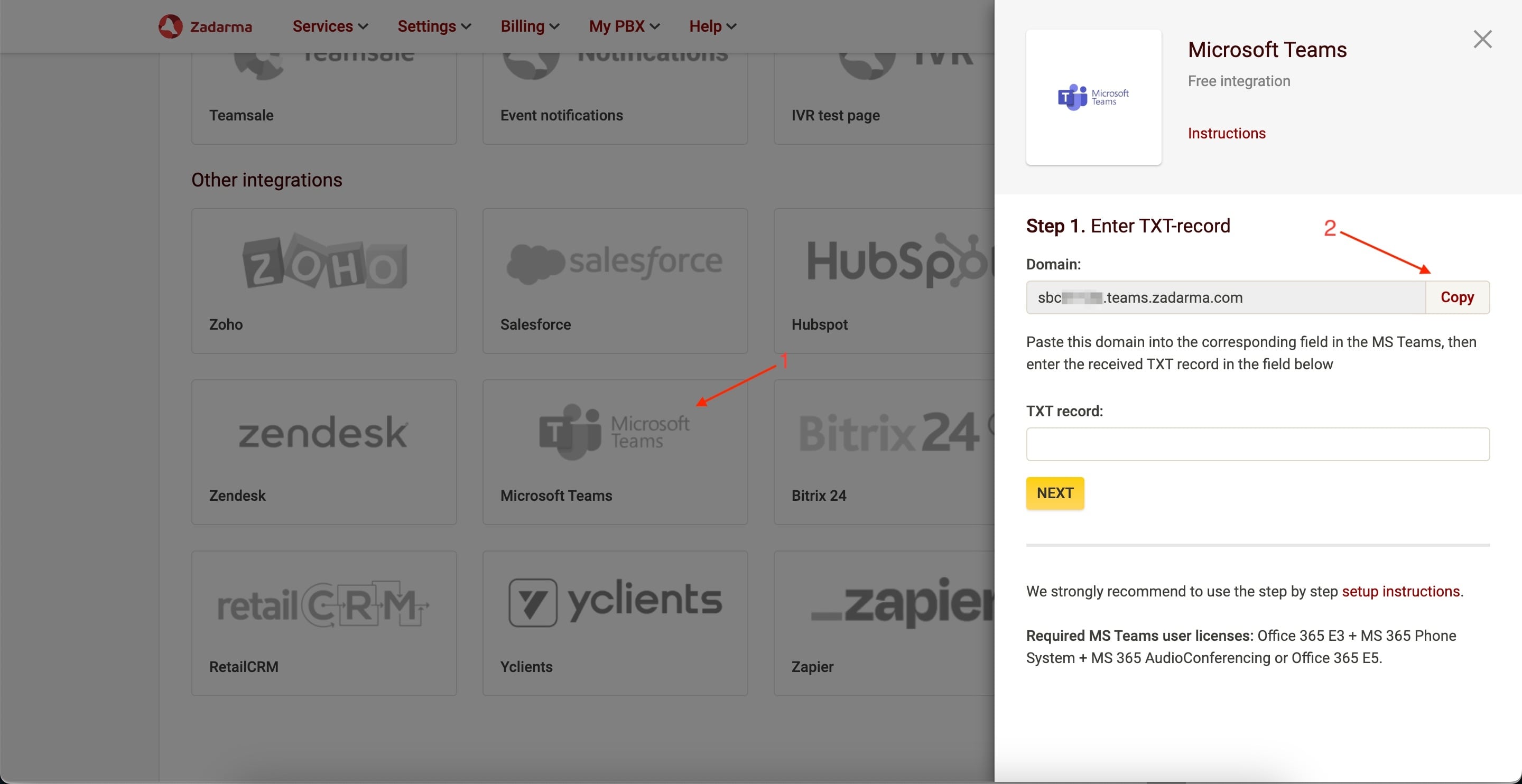
Task: Copy the domain with the Copy button
Action: 1456,297
